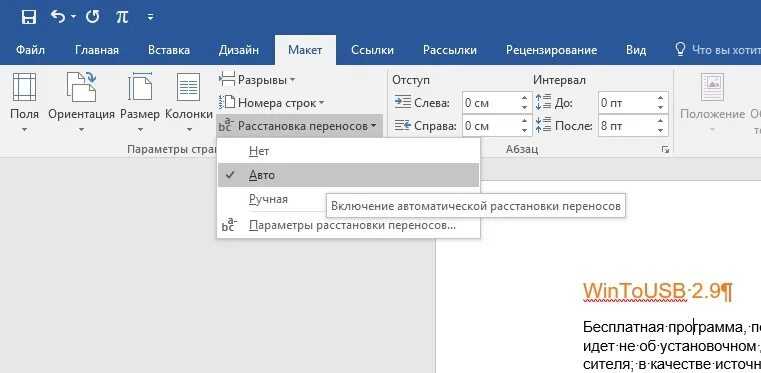The width and height of the screenshot is (761, 373).
Task: Click the spacing before icon beside До
Action: 543,103
